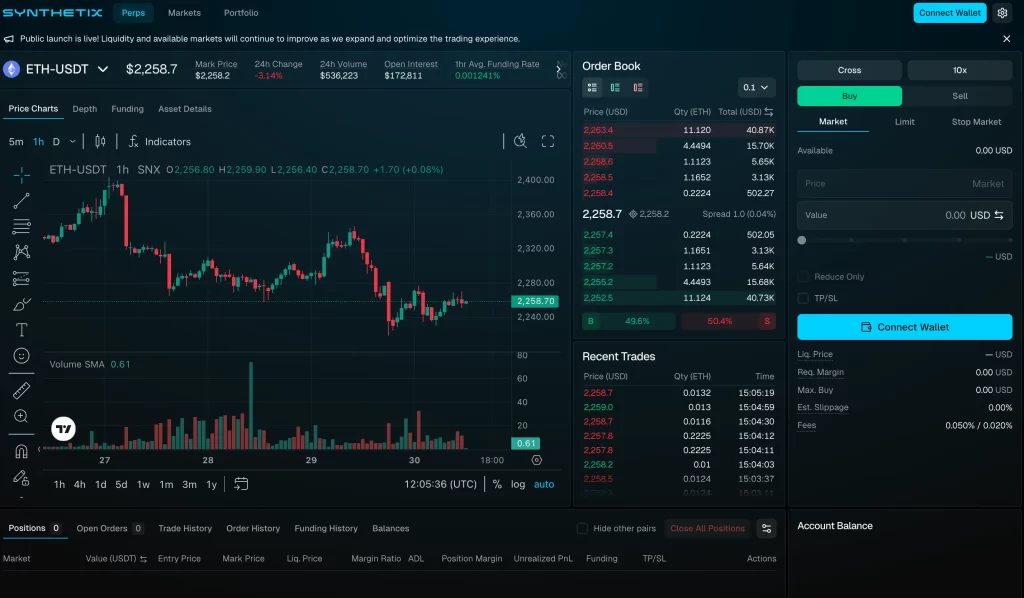Open order book 0.1 grouping dropdown
The image size is (1024, 598).
coord(756,87)
